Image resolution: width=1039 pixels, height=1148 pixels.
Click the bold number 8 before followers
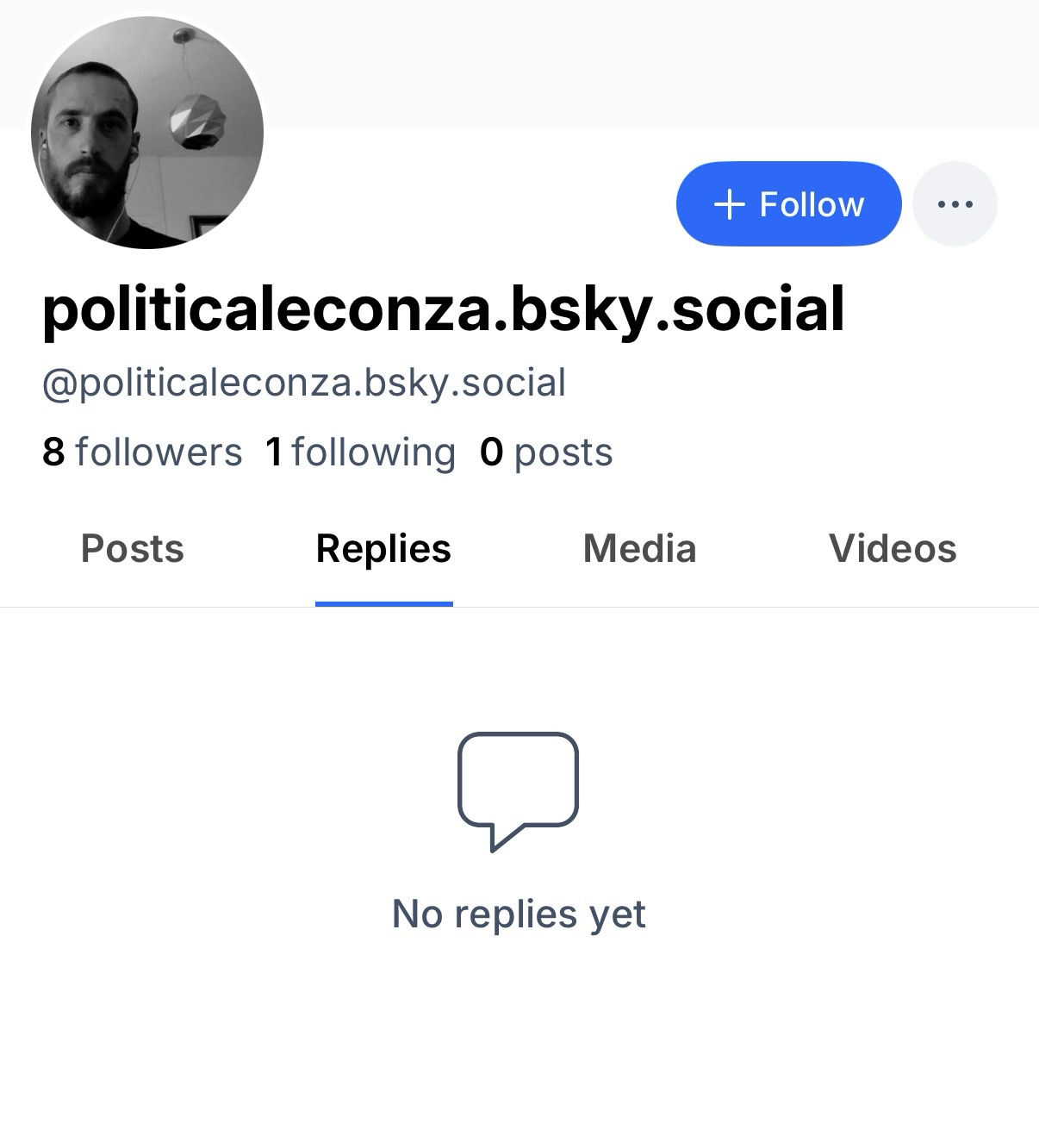(53, 452)
